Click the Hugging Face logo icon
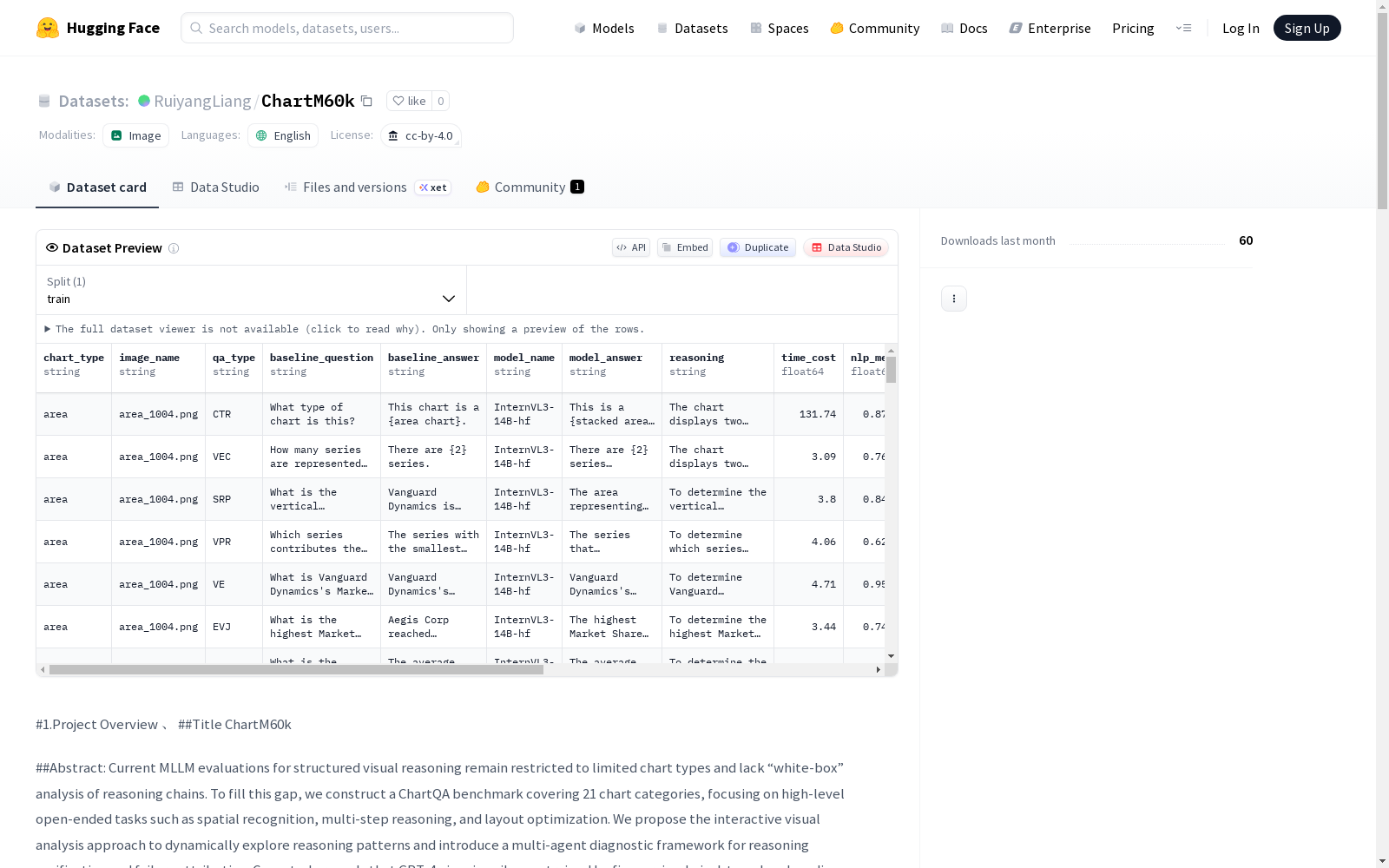The width and height of the screenshot is (1389, 868). pyautogui.click(x=48, y=28)
